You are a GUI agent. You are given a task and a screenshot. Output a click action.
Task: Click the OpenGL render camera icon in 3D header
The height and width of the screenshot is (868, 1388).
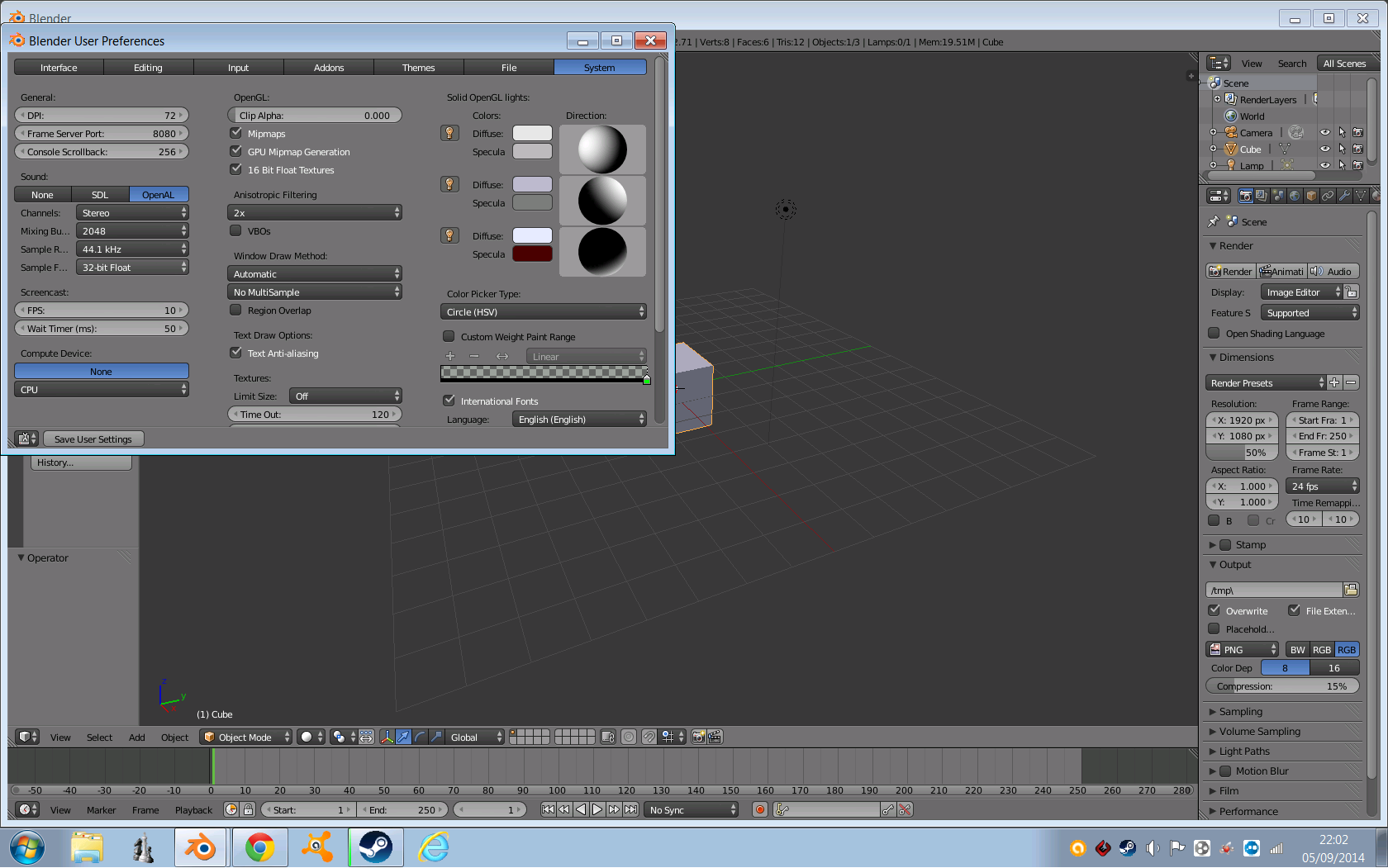tap(698, 737)
